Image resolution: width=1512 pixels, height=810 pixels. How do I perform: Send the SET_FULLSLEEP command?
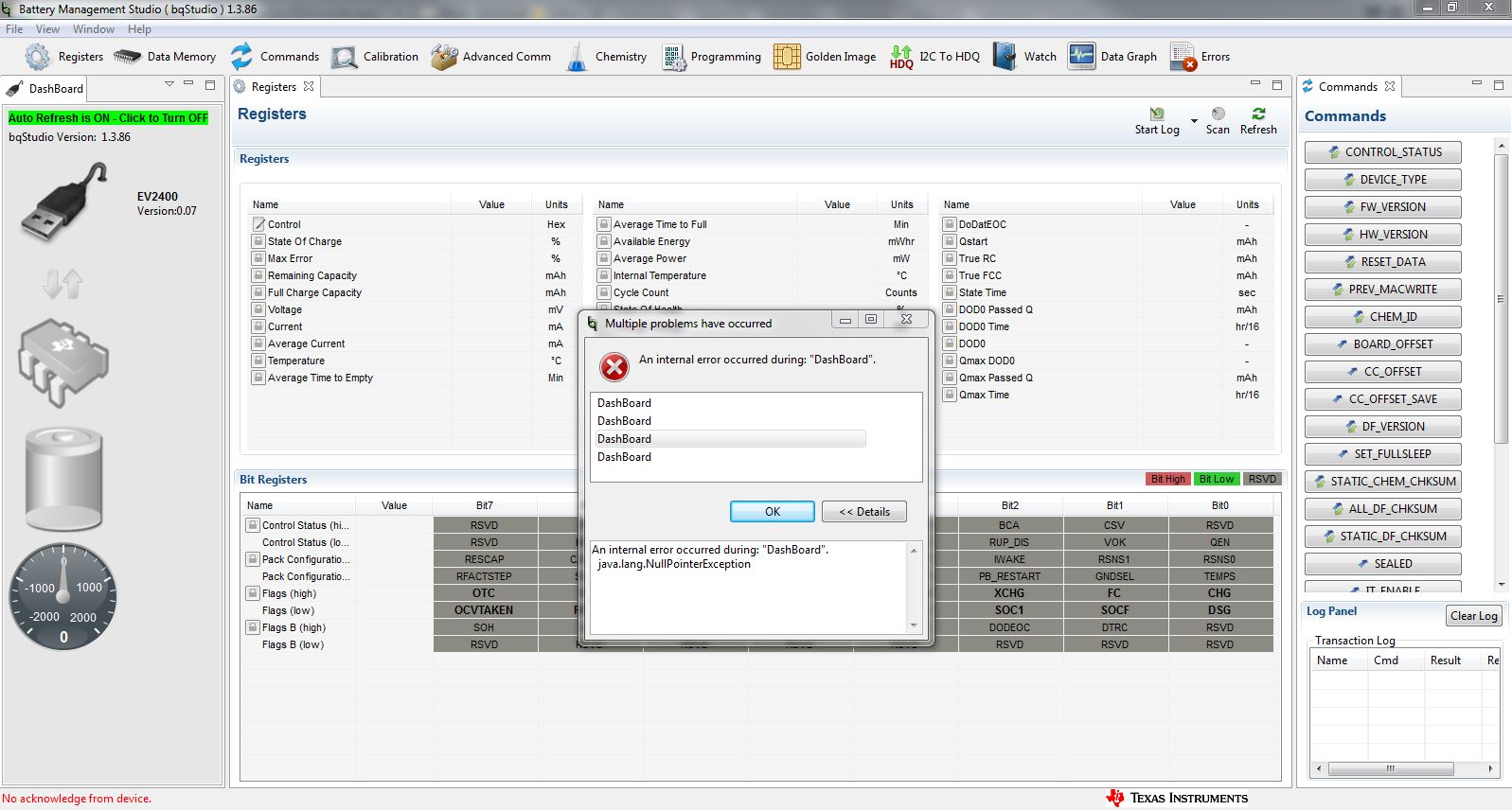point(1383,454)
